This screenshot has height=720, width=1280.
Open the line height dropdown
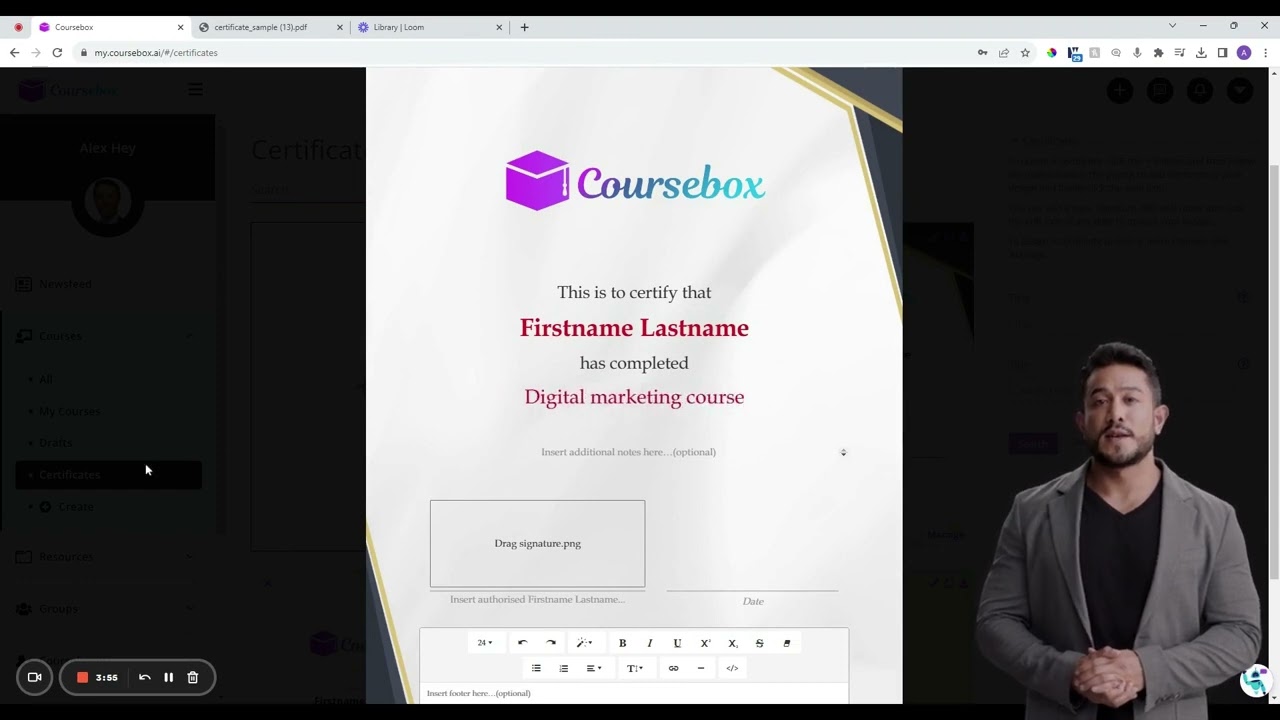point(635,668)
